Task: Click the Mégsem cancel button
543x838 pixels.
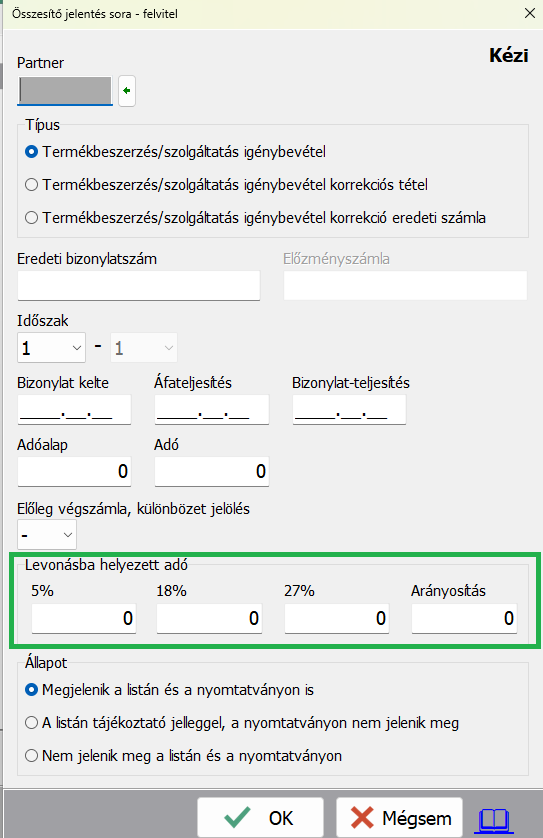Action: click(x=399, y=818)
